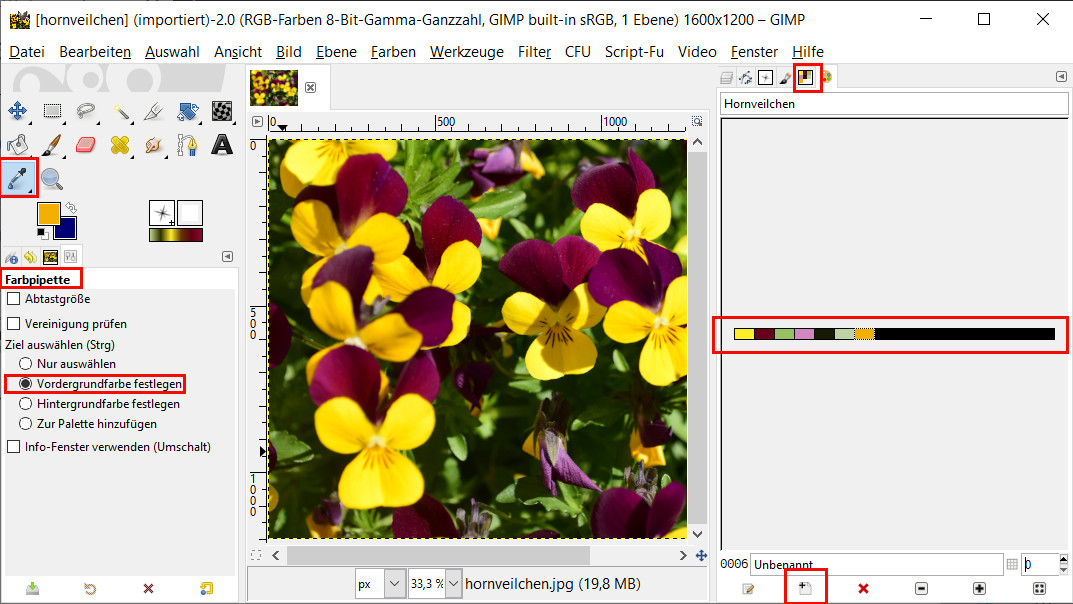Screen dimensions: 1073x604
Task: Select Zur Palette hinzufügen radio option
Action: pyautogui.click(x=25, y=423)
